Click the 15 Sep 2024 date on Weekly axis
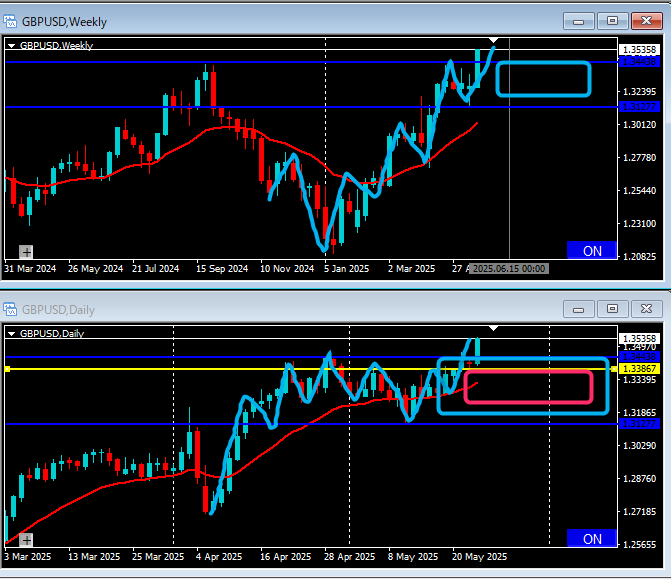671x580 pixels. pos(222,268)
